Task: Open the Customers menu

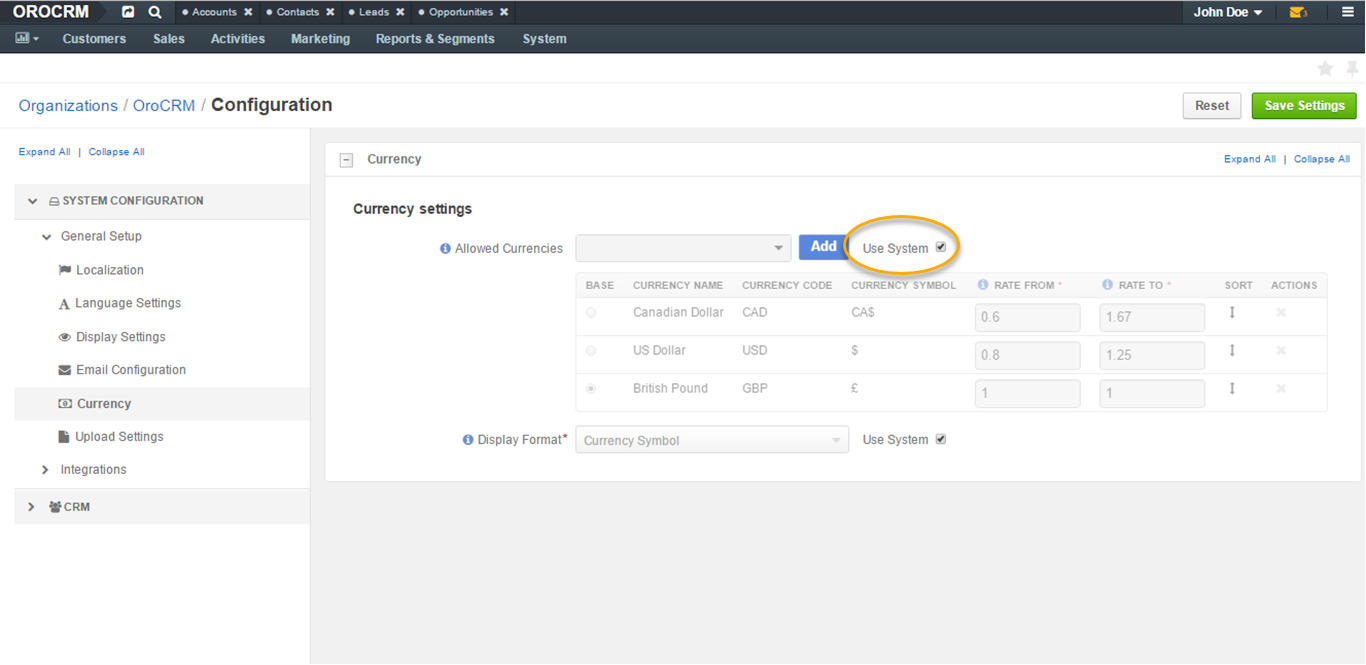Action: (x=94, y=39)
